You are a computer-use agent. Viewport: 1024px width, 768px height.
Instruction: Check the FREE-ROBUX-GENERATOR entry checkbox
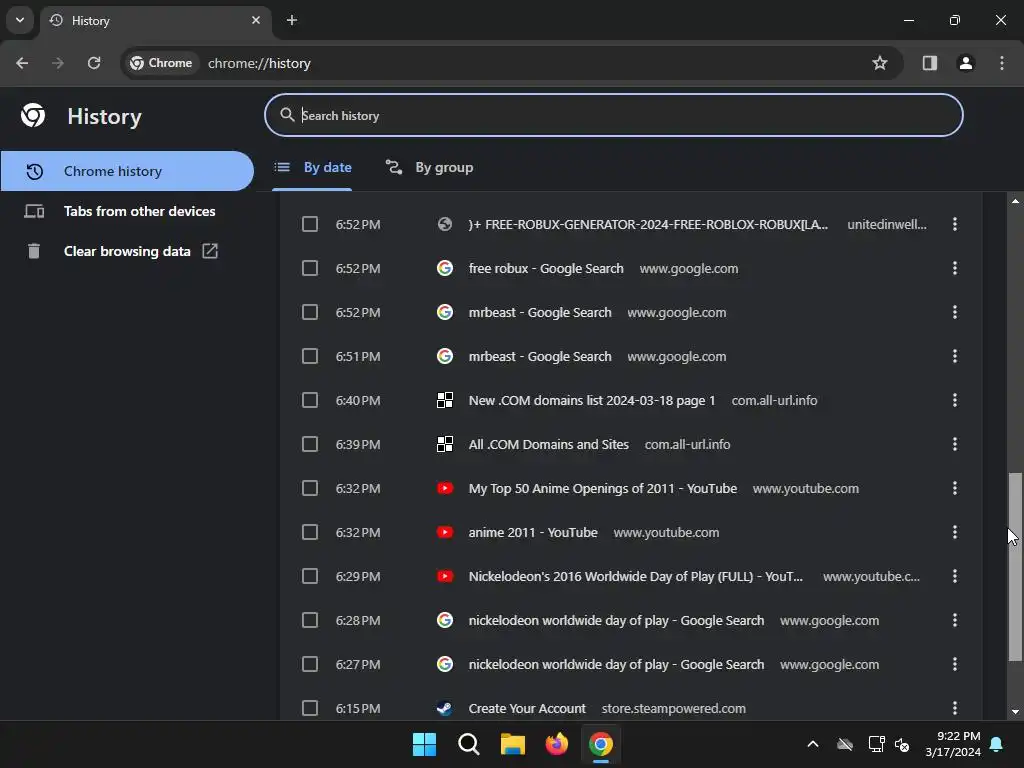point(310,225)
